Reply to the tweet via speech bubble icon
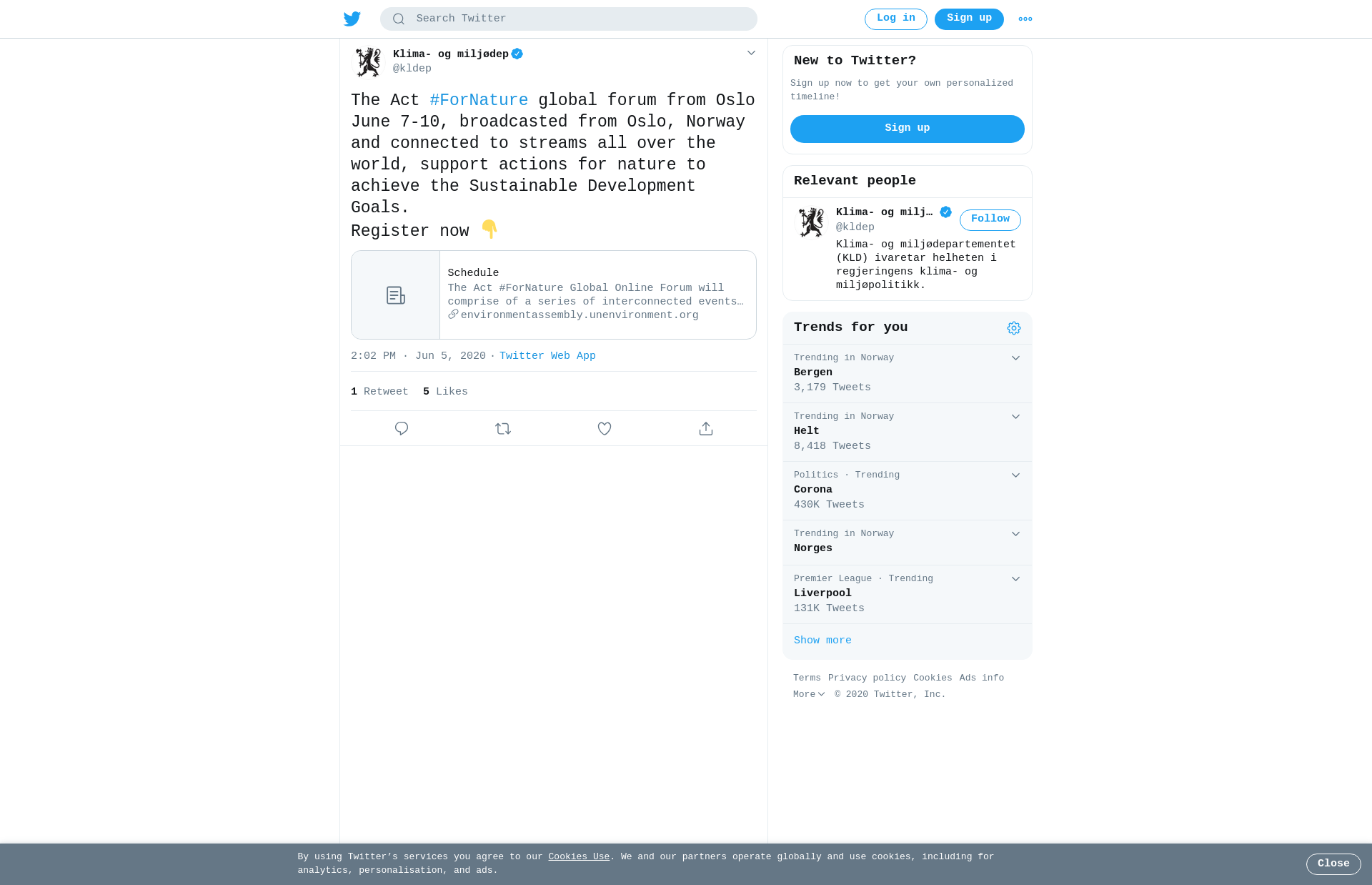The width and height of the screenshot is (1372, 885). (402, 428)
